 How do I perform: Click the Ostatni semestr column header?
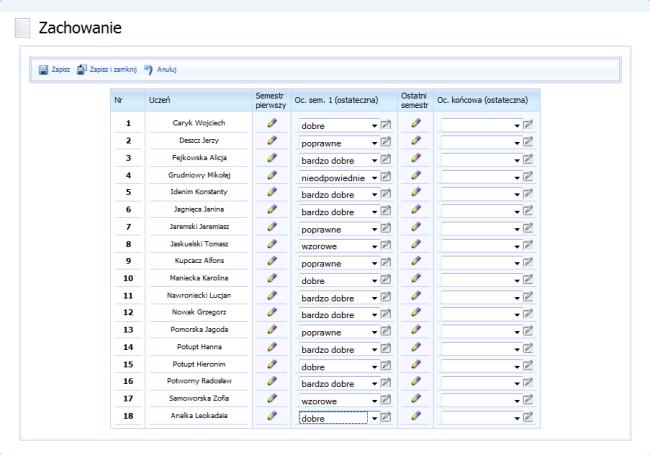(415, 101)
